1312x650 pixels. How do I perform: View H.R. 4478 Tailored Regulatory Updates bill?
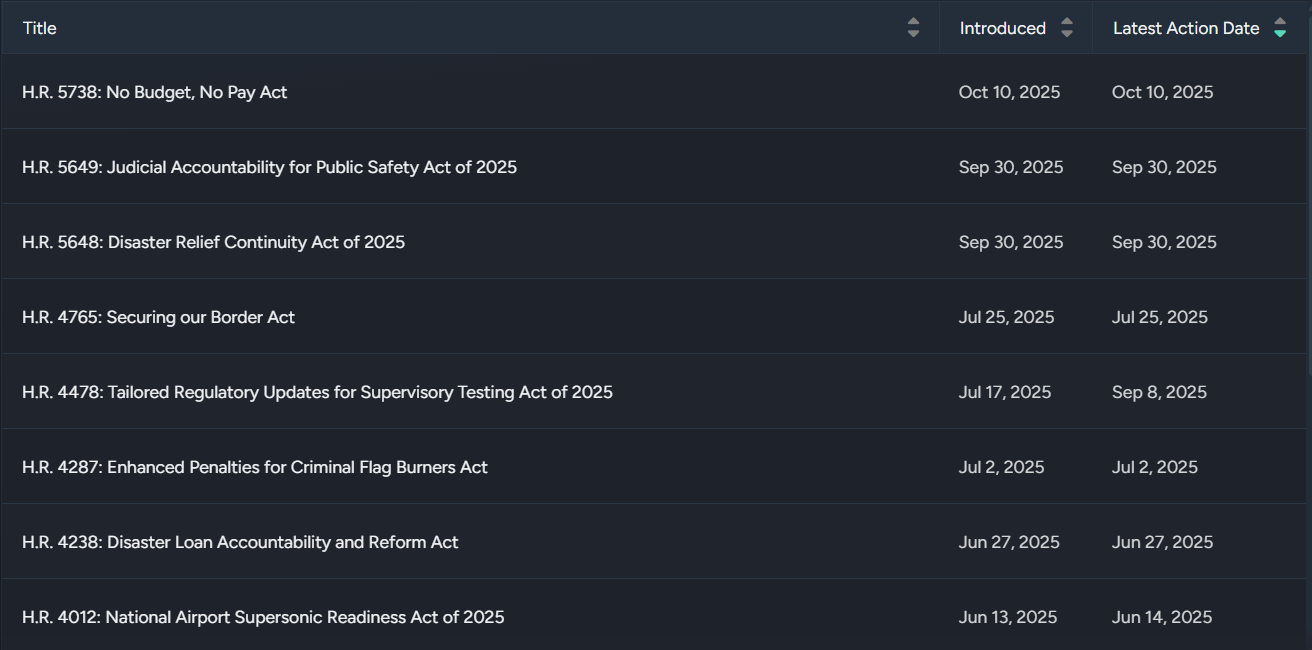tap(317, 392)
